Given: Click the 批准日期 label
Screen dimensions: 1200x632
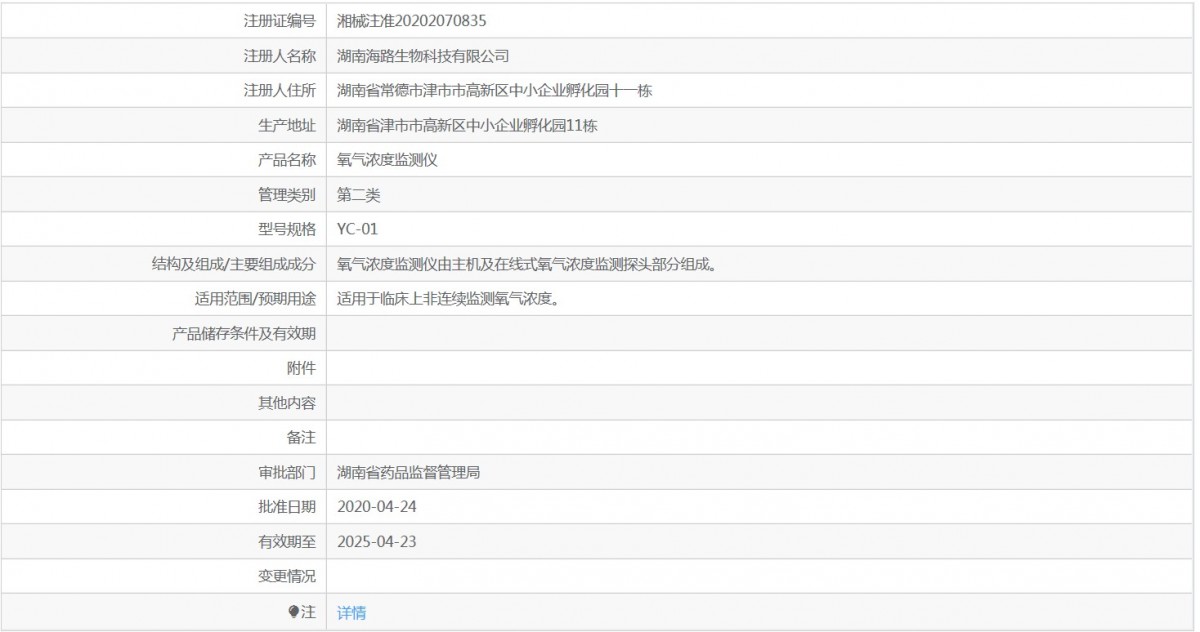Looking at the screenshot, I should (x=286, y=506).
